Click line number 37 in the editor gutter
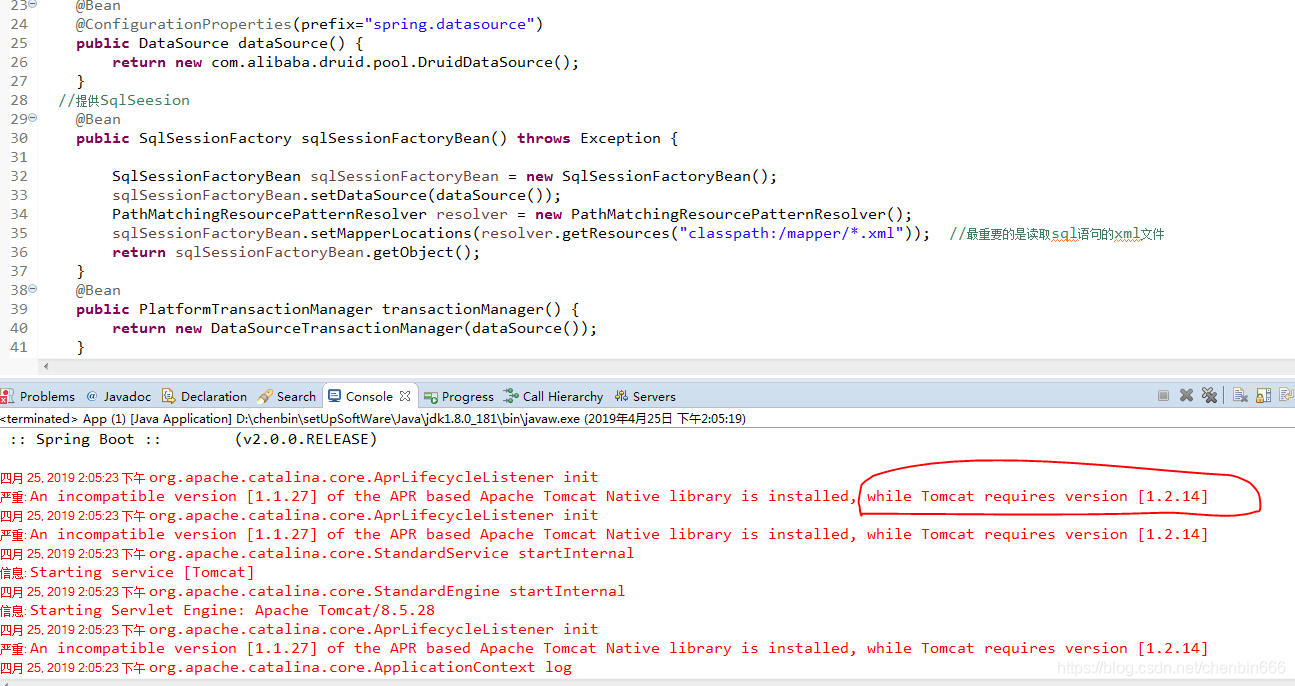The height and width of the screenshot is (686, 1295). coord(19,271)
